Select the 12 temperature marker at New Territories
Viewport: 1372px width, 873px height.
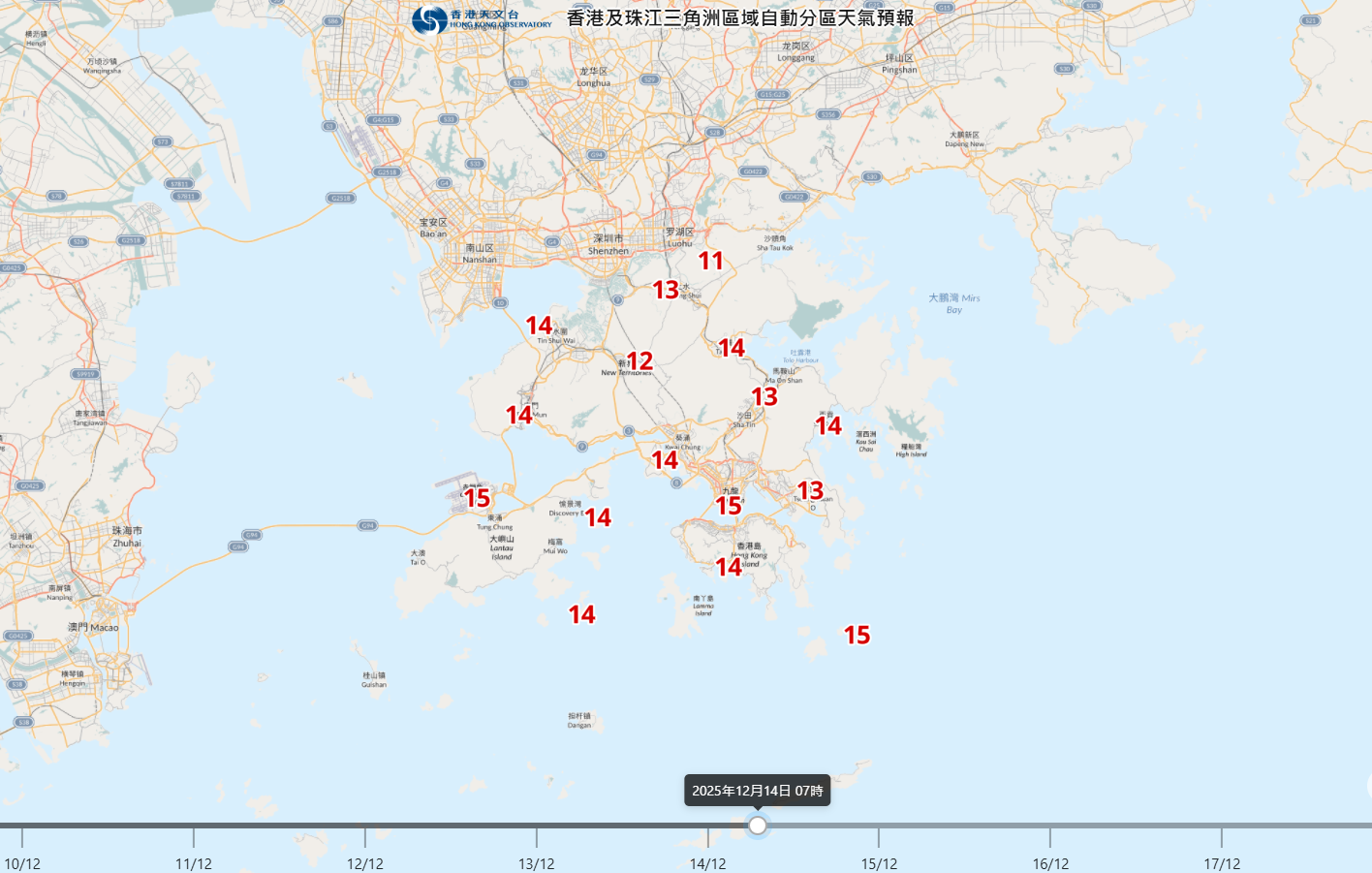click(x=639, y=361)
